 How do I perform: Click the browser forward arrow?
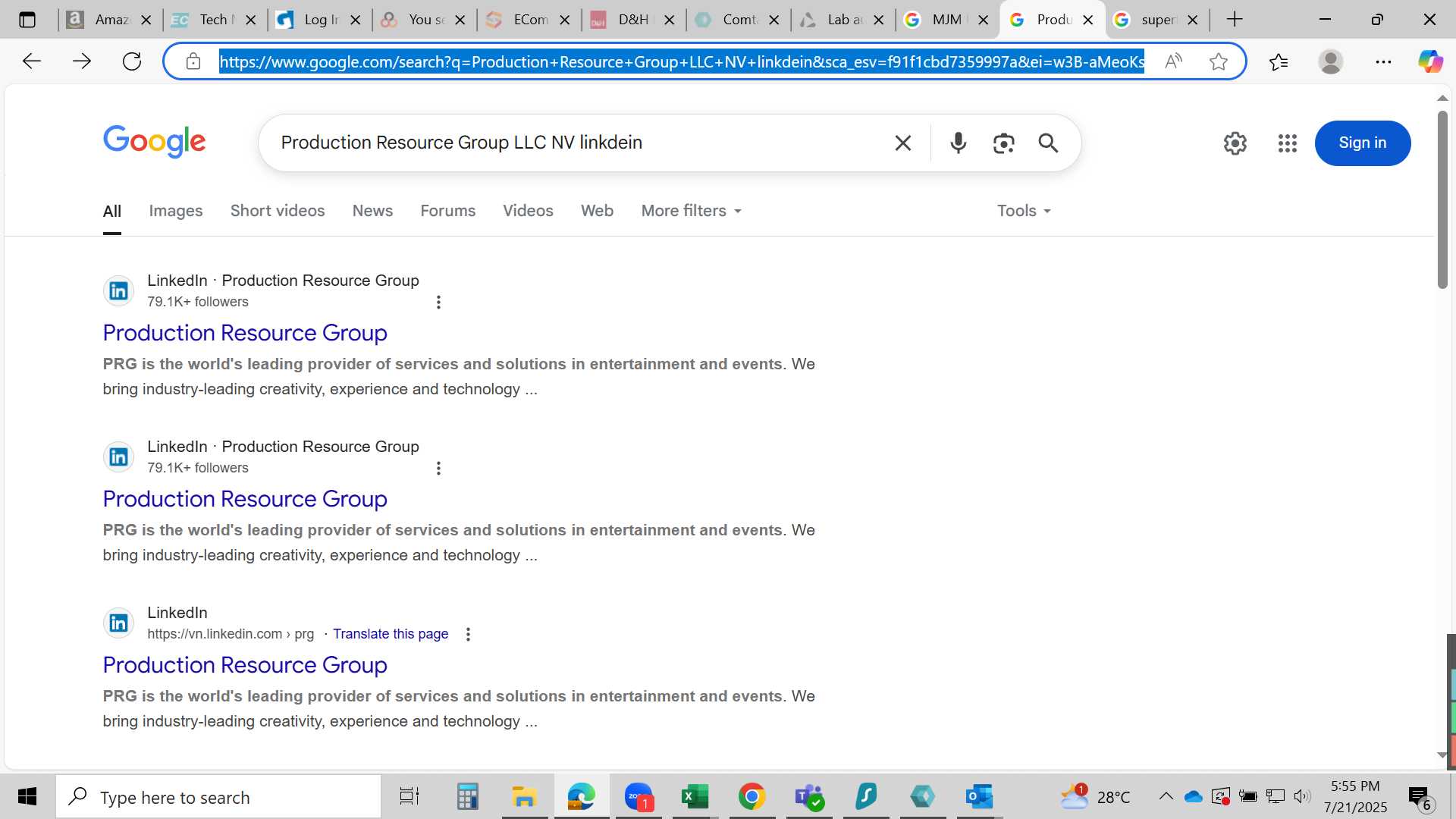pos(82,61)
